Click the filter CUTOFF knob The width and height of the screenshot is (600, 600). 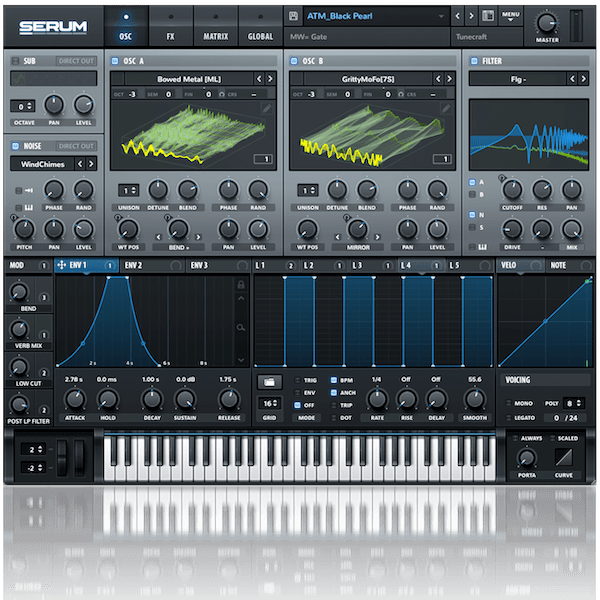[x=512, y=189]
